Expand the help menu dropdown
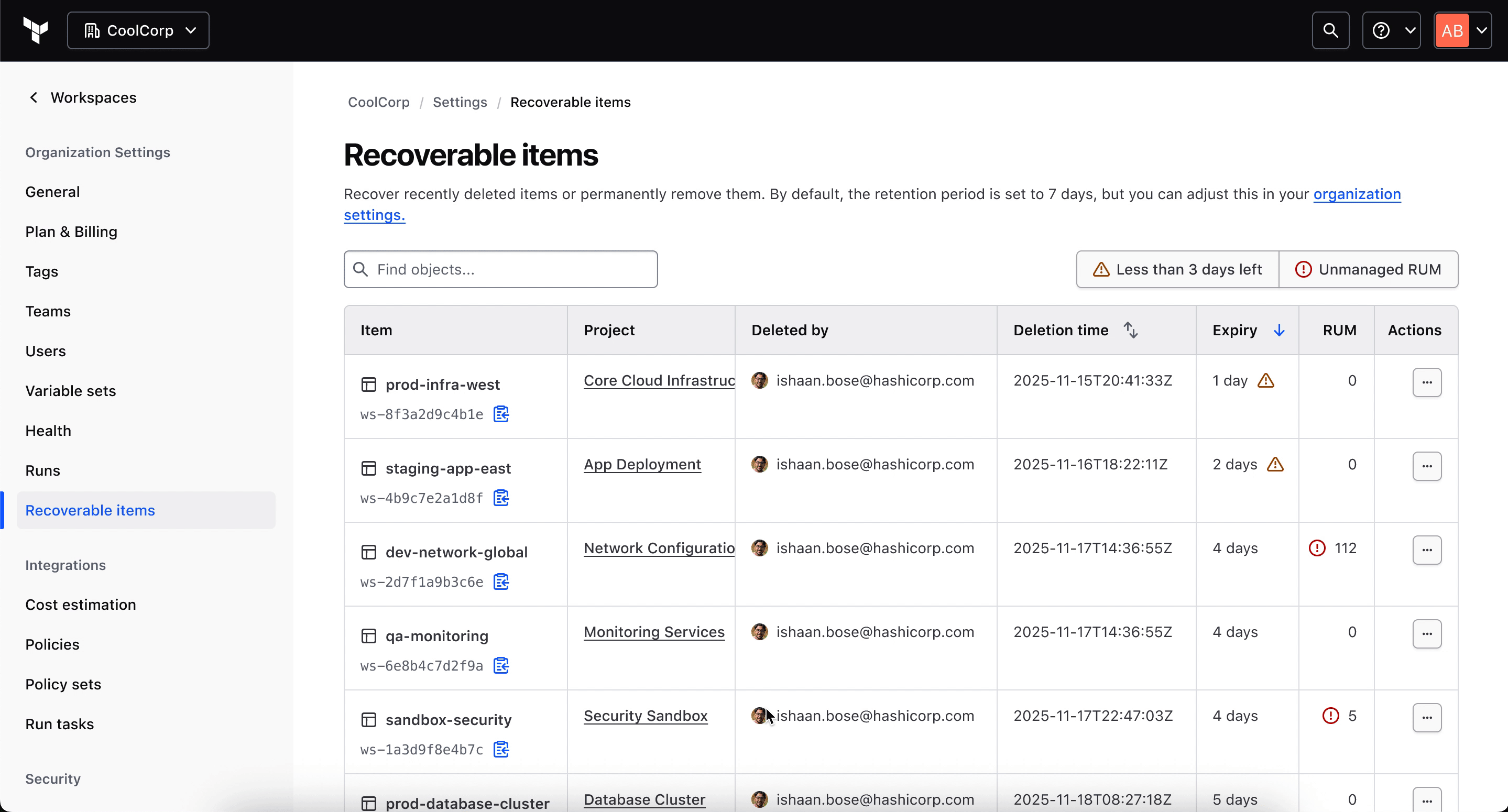 click(1391, 30)
